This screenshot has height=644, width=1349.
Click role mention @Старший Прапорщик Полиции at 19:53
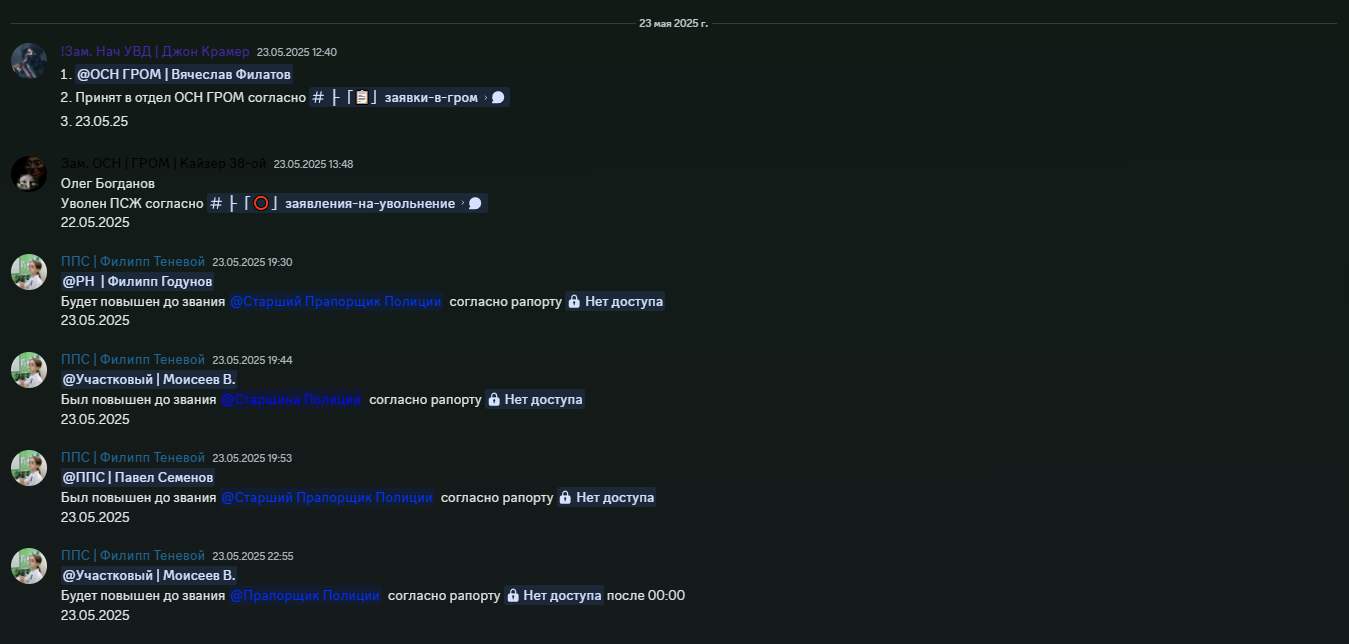(x=328, y=497)
